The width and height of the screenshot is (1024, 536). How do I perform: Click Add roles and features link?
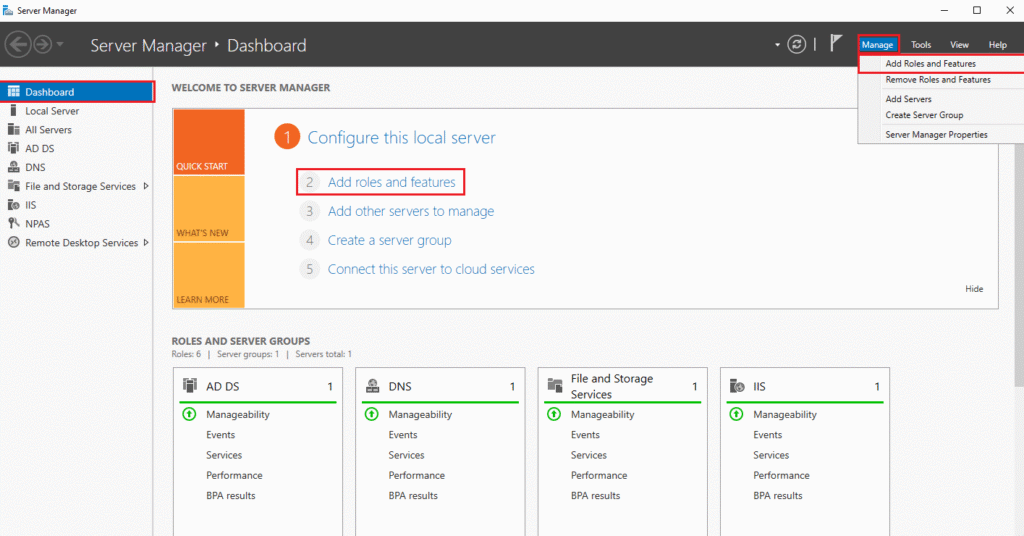[x=391, y=182]
